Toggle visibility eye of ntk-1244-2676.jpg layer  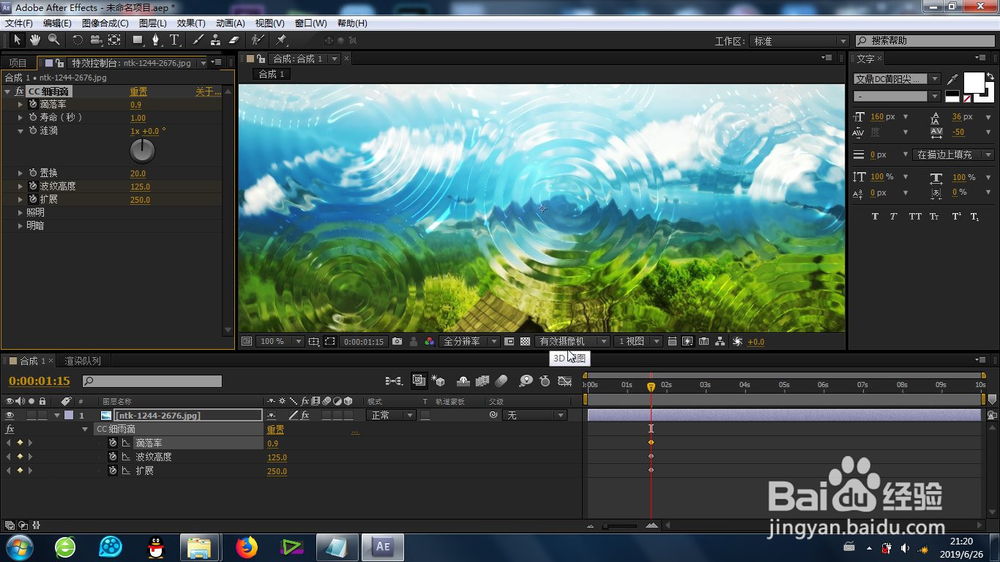[10, 415]
